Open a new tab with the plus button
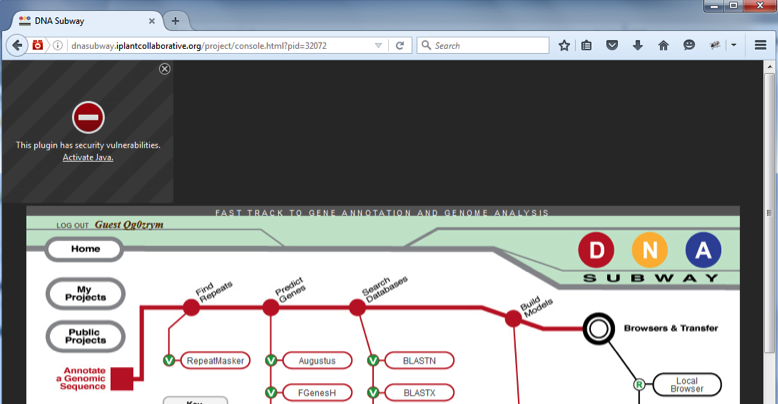Screen dimensions: 778x404 pyautogui.click(x=175, y=21)
